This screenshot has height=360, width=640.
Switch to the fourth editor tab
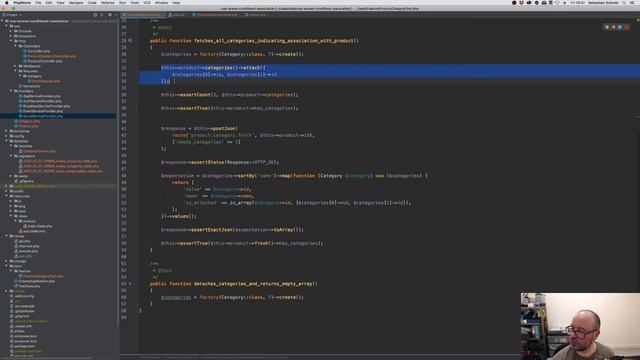click(x=256, y=15)
